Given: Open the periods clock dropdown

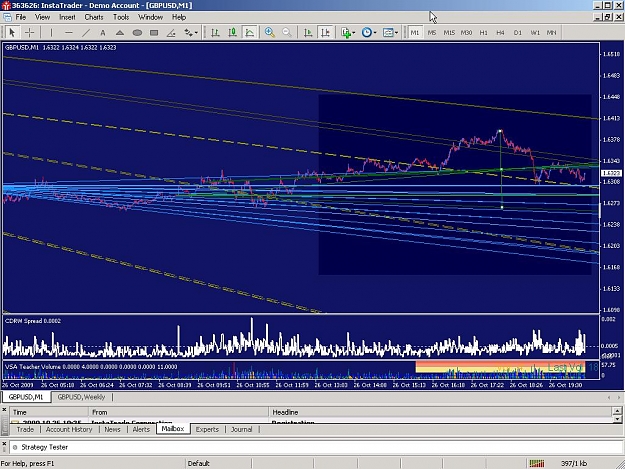Looking at the screenshot, I should pos(369,33).
